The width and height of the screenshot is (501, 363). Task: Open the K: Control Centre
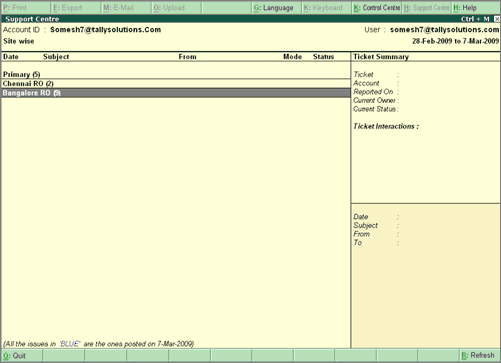point(377,8)
